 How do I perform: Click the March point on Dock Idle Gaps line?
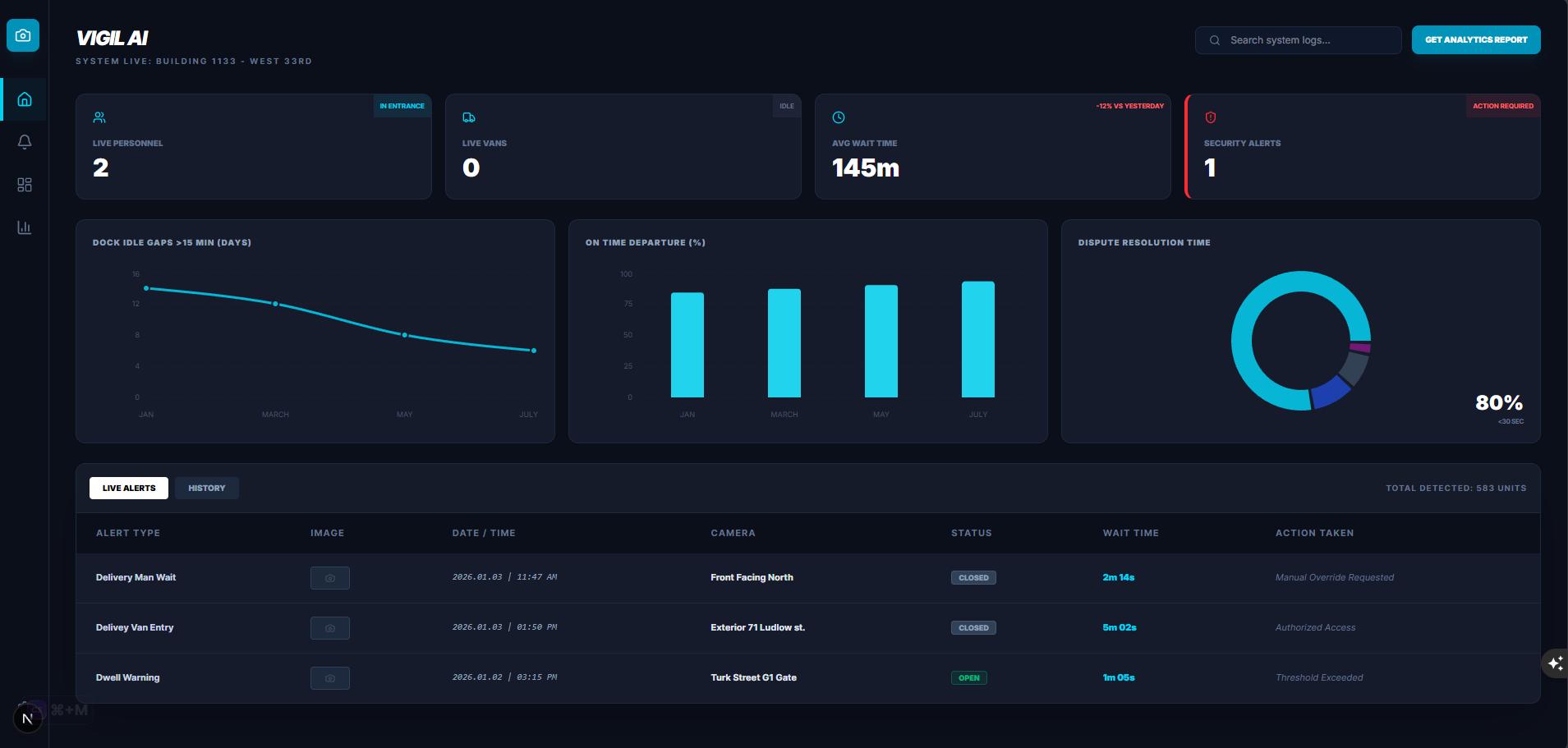(275, 304)
